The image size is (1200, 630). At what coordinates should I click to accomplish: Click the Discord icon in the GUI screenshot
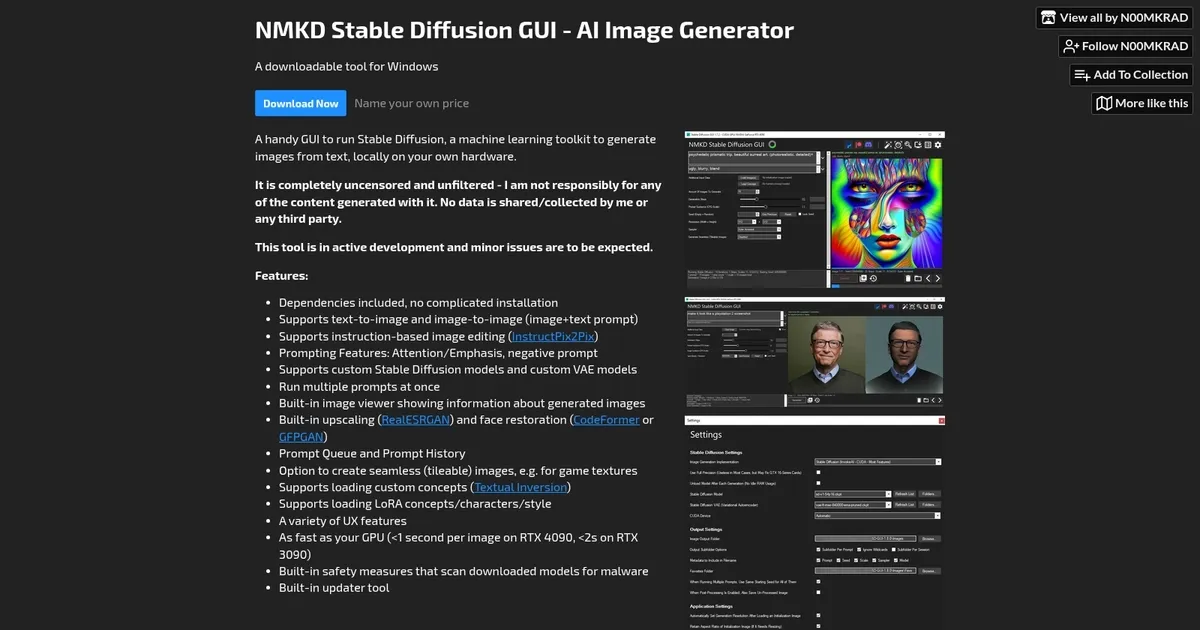click(868, 145)
